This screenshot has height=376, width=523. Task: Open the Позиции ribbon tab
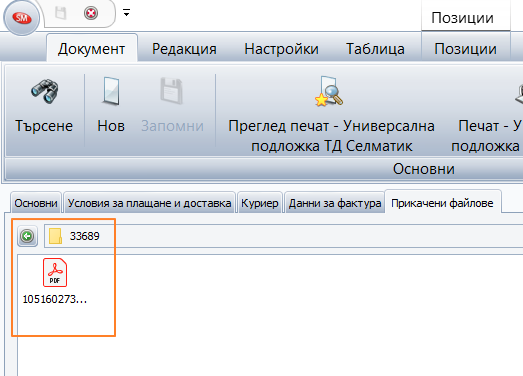465,49
